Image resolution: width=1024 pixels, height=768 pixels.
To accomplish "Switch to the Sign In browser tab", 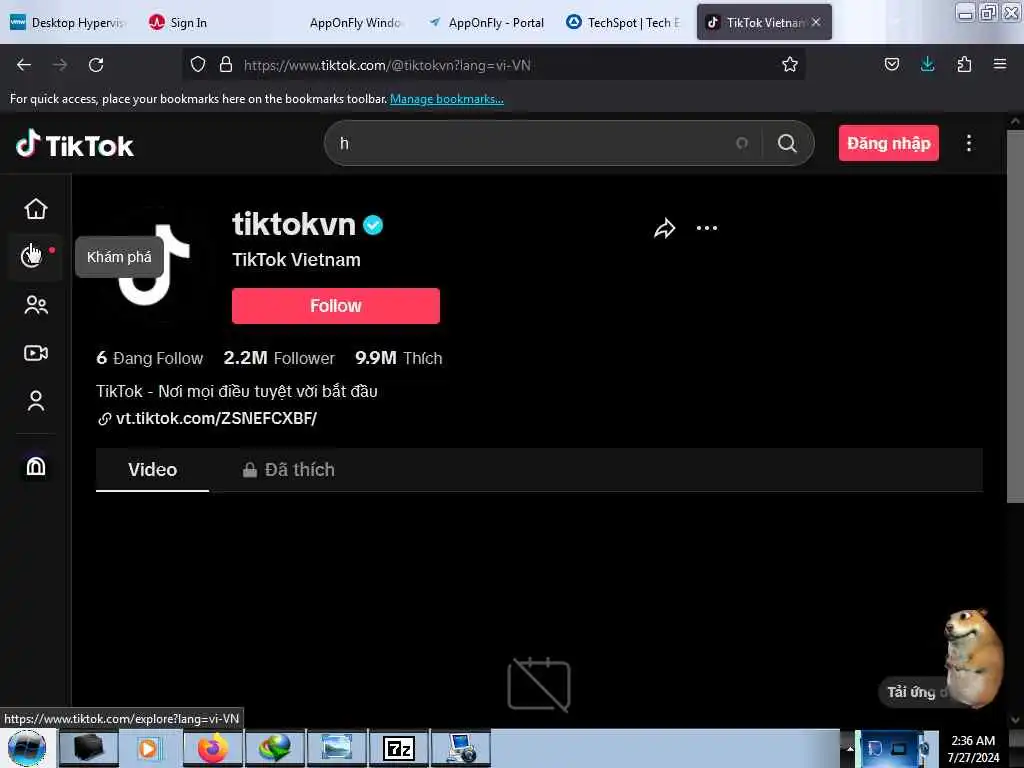I will [x=178, y=22].
